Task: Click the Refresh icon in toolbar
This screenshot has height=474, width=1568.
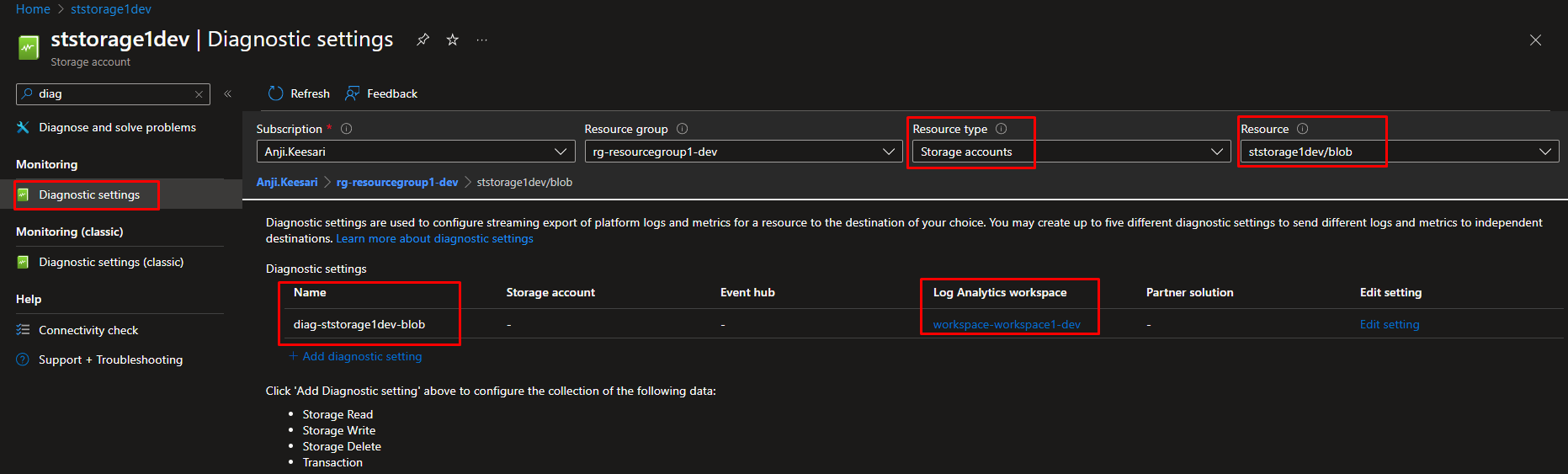Action: (x=275, y=93)
